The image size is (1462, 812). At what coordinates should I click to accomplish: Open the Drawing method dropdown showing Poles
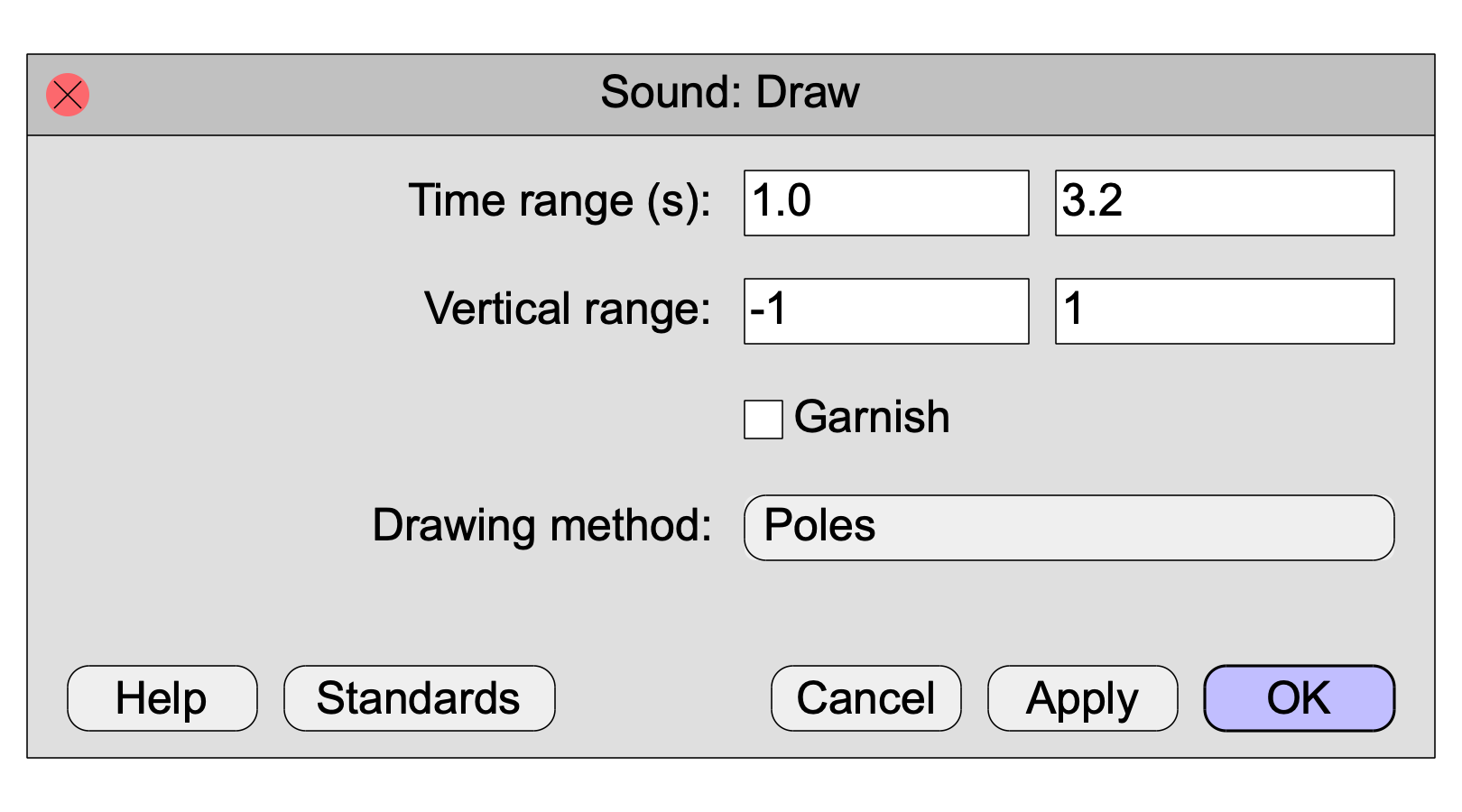1069,528
